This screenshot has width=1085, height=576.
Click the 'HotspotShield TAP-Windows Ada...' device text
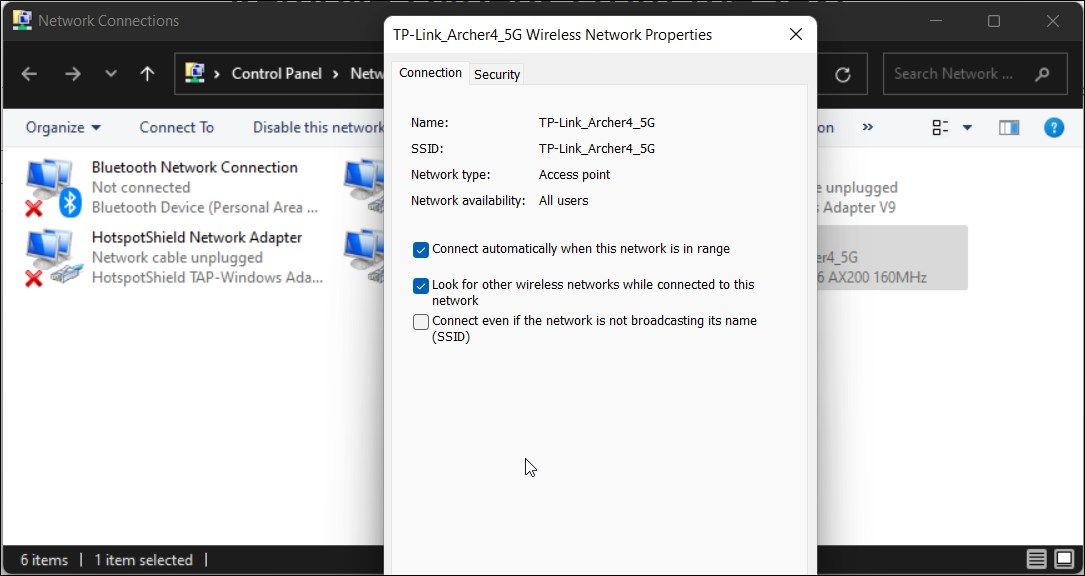tap(207, 278)
